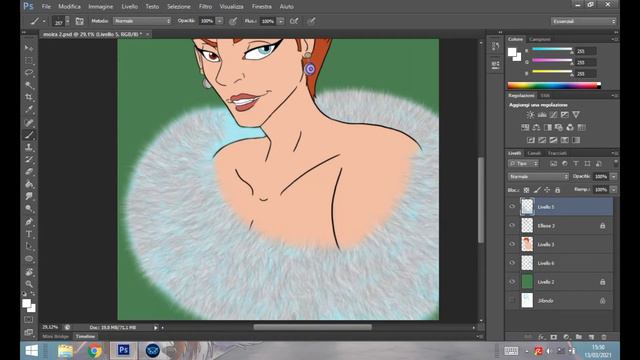Select the Zoom tool in toolbox
This screenshot has height=360, width=640.
pyautogui.click(x=29, y=284)
